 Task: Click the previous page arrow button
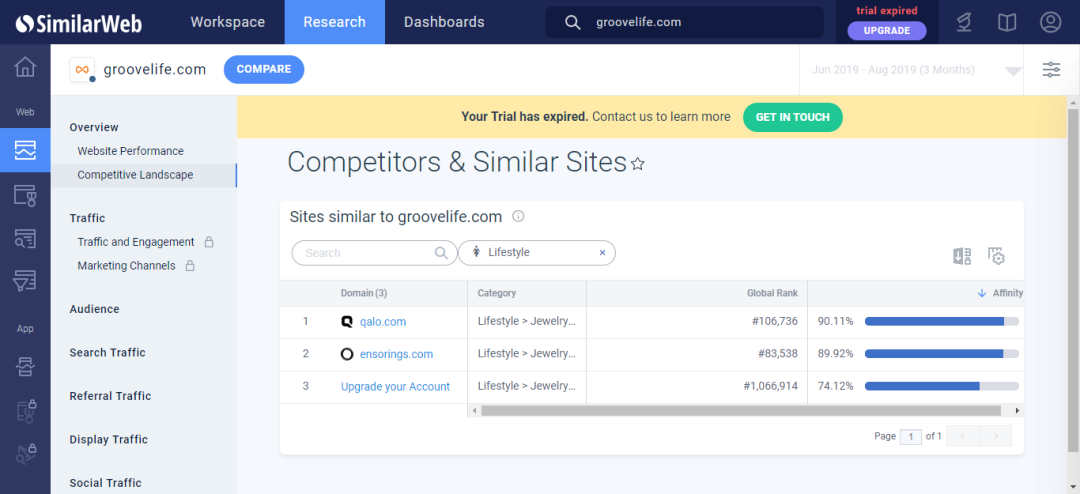click(x=962, y=436)
